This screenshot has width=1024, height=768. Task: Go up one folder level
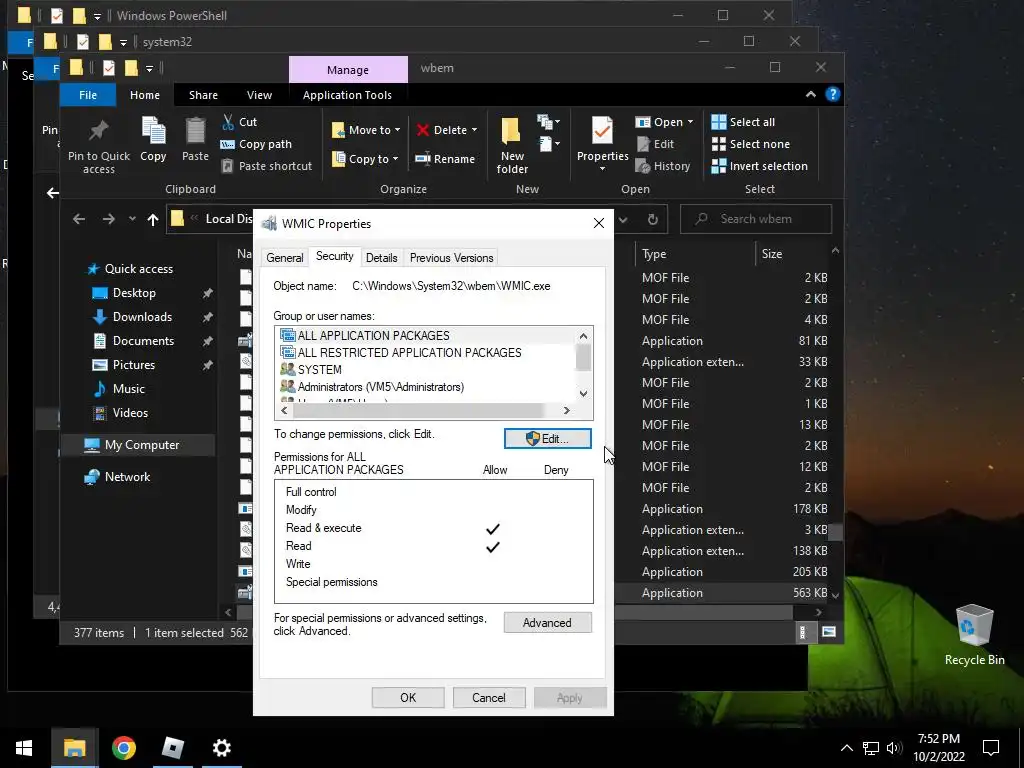point(153,219)
